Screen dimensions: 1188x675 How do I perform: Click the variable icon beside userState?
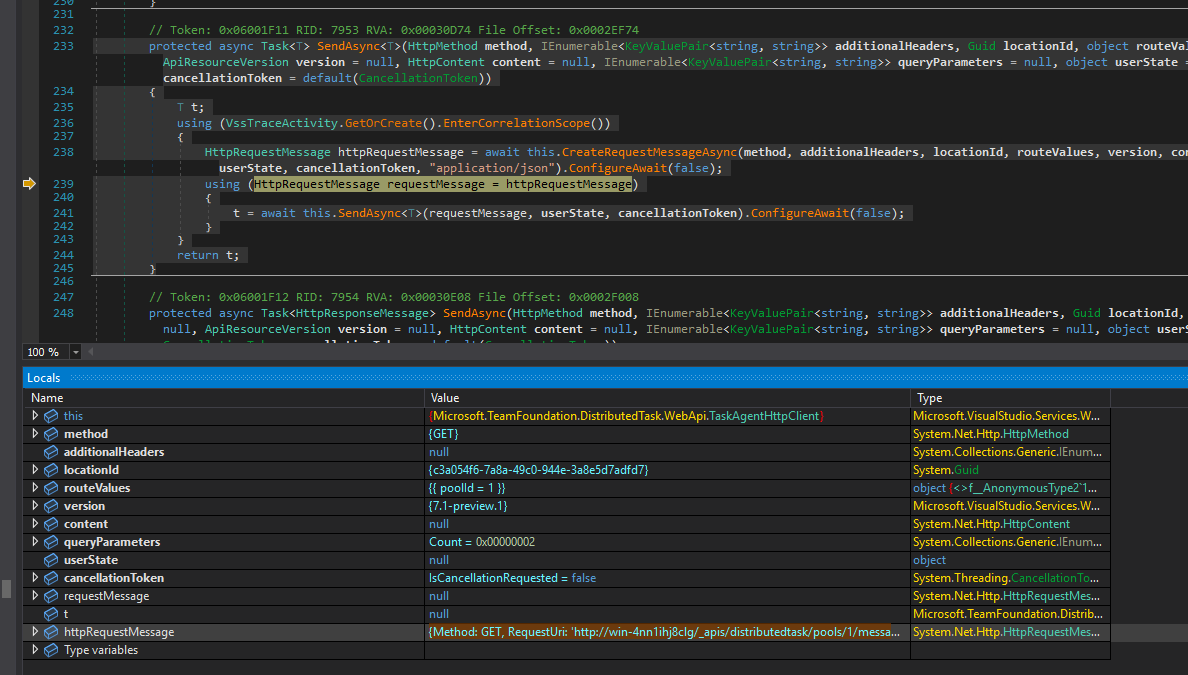point(51,560)
